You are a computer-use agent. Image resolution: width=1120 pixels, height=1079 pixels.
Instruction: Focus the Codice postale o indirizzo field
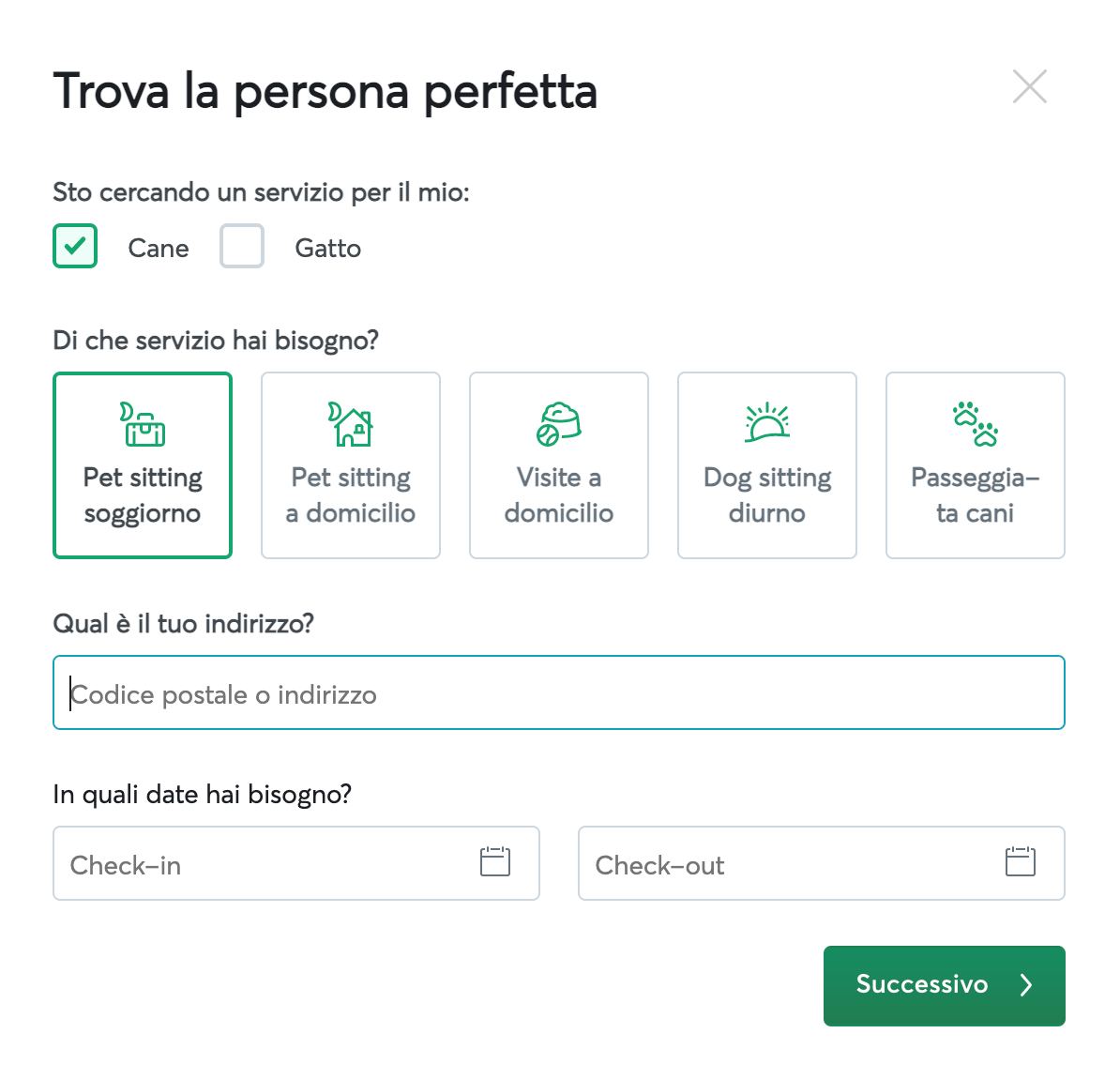(x=558, y=692)
